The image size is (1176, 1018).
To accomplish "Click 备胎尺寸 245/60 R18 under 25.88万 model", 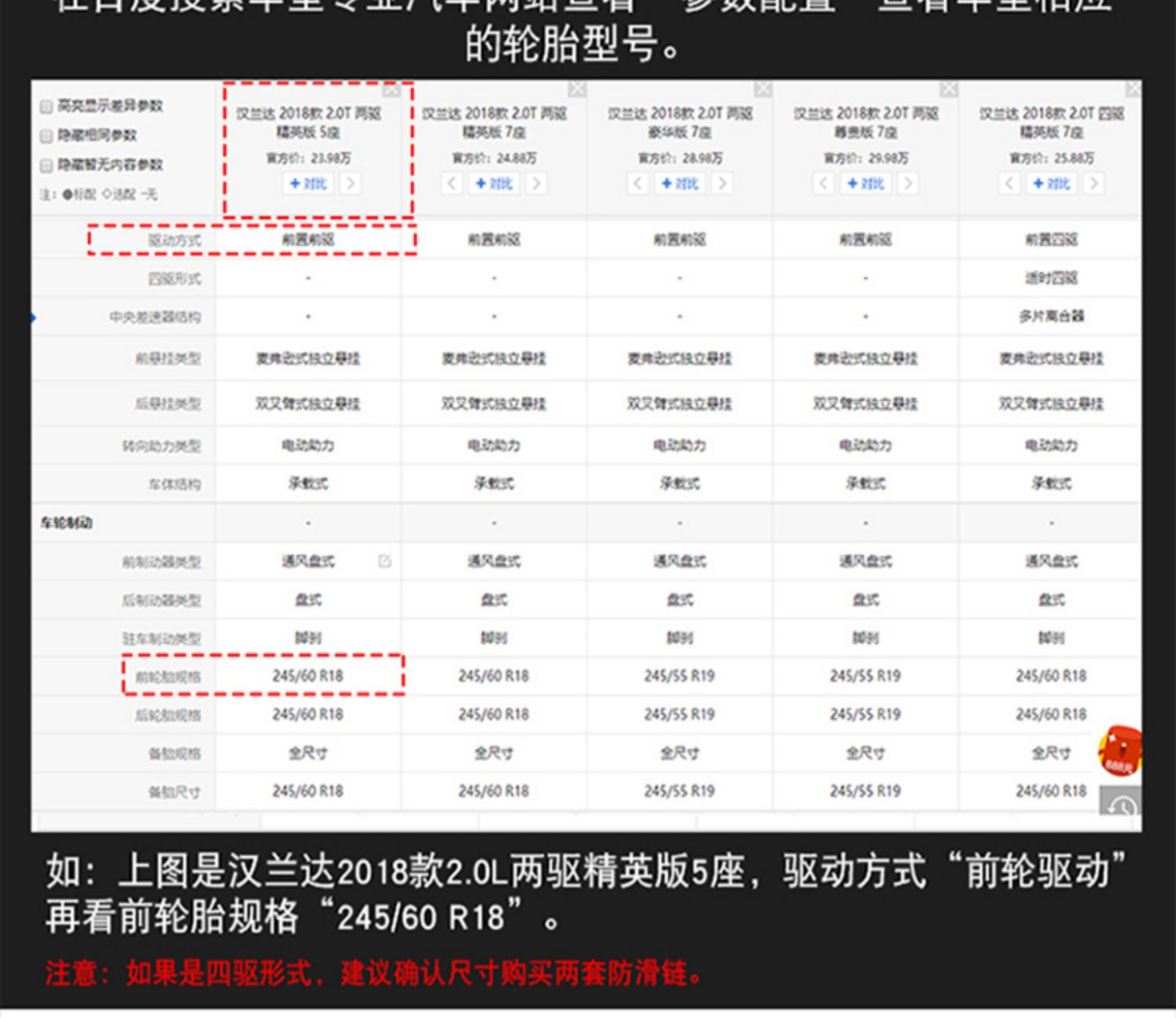I will point(1051,791).
